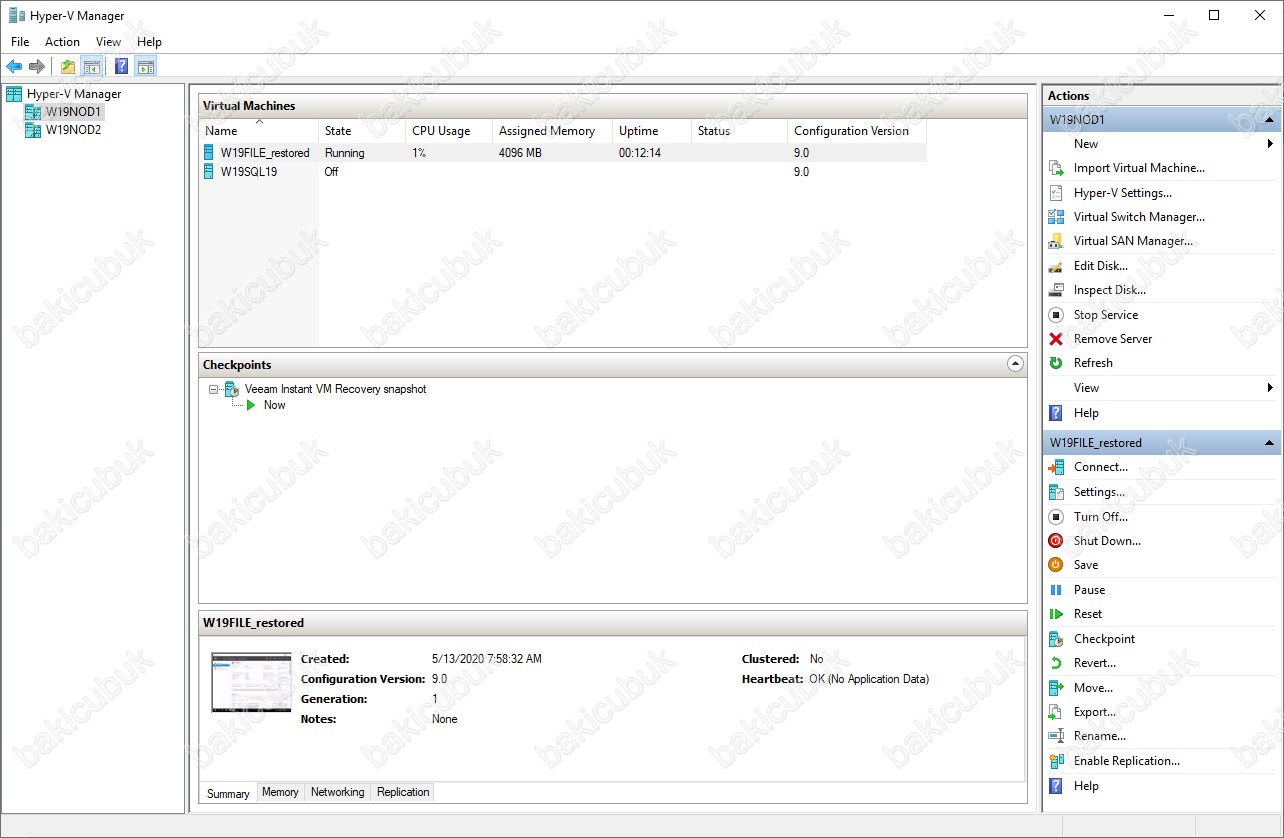
Task: Click Help under W19NOD1 actions
Action: 1086,413
